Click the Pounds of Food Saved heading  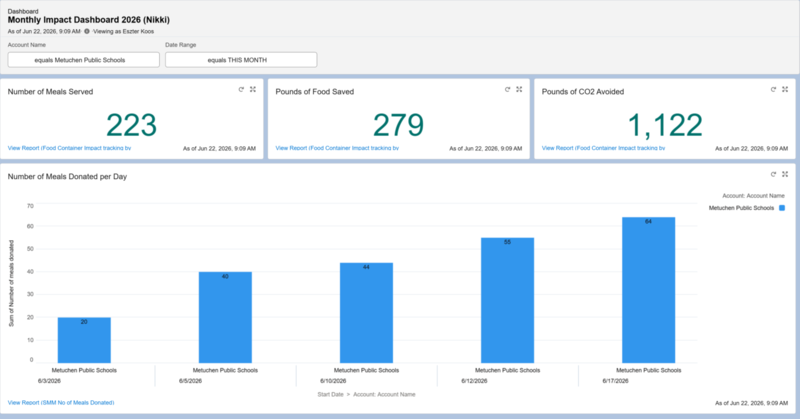315,92
